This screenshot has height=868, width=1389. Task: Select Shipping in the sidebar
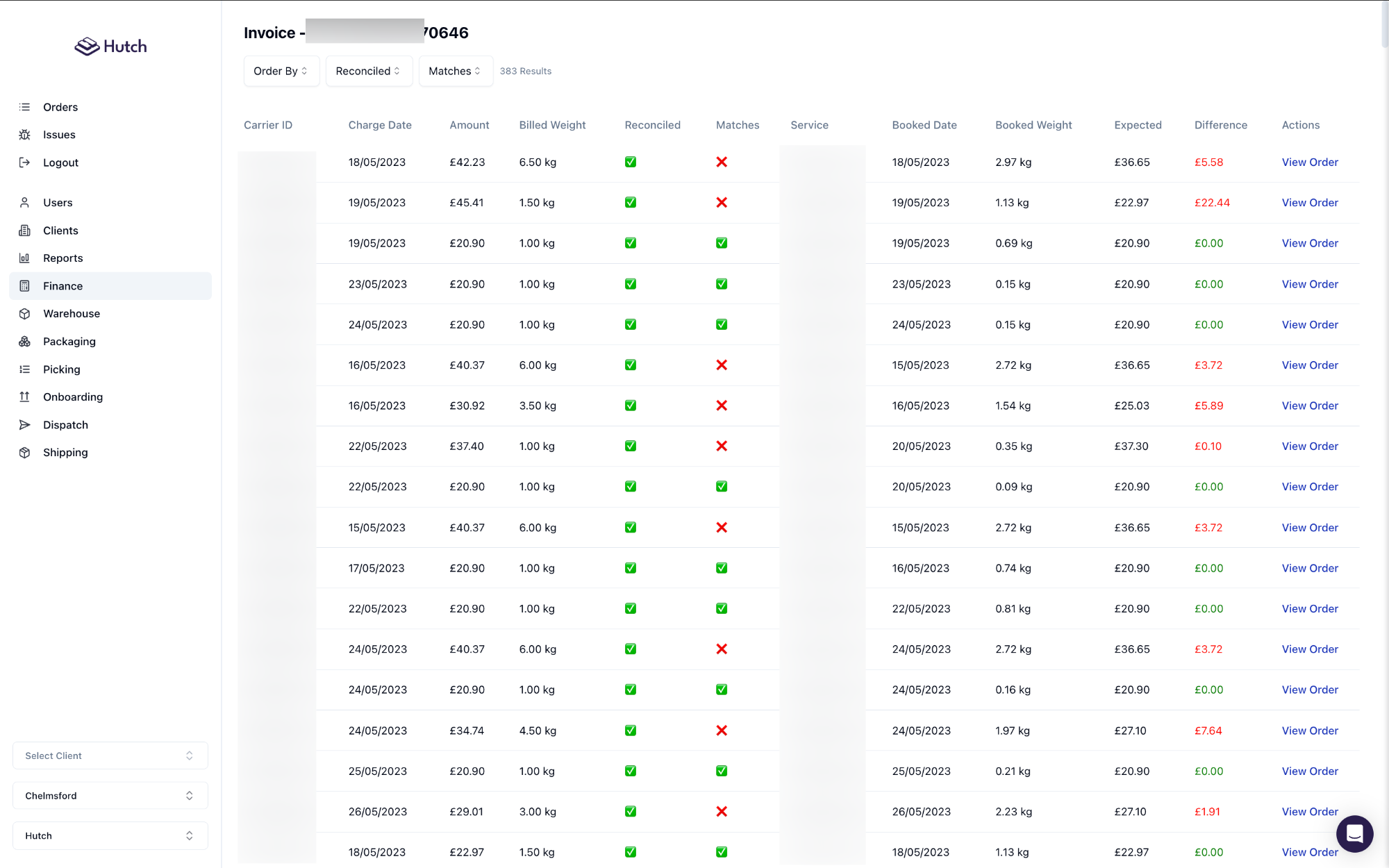pos(65,453)
